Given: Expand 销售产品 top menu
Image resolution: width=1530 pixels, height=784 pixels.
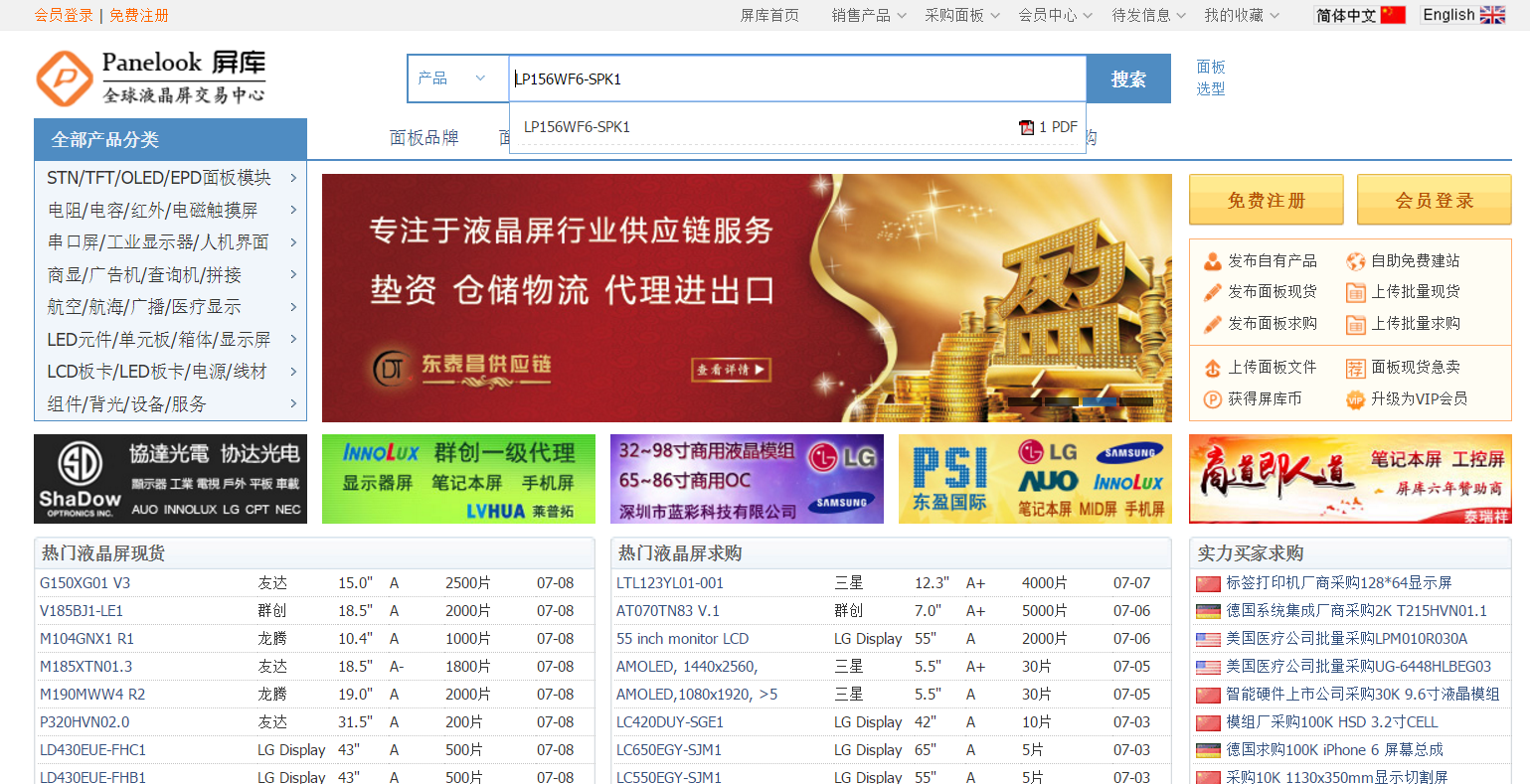Looking at the screenshot, I should coord(869,15).
